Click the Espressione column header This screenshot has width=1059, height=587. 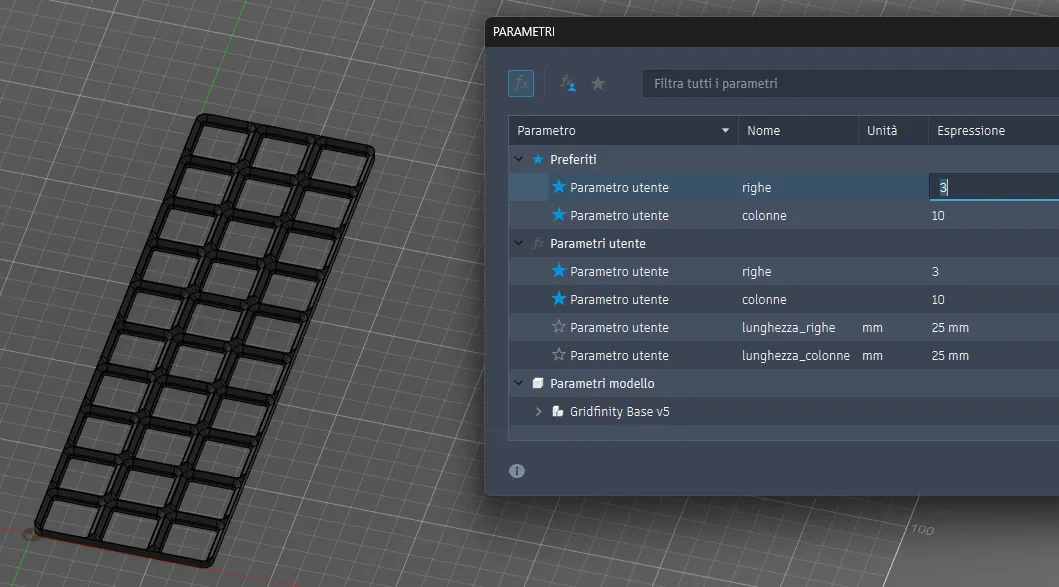click(x=993, y=130)
